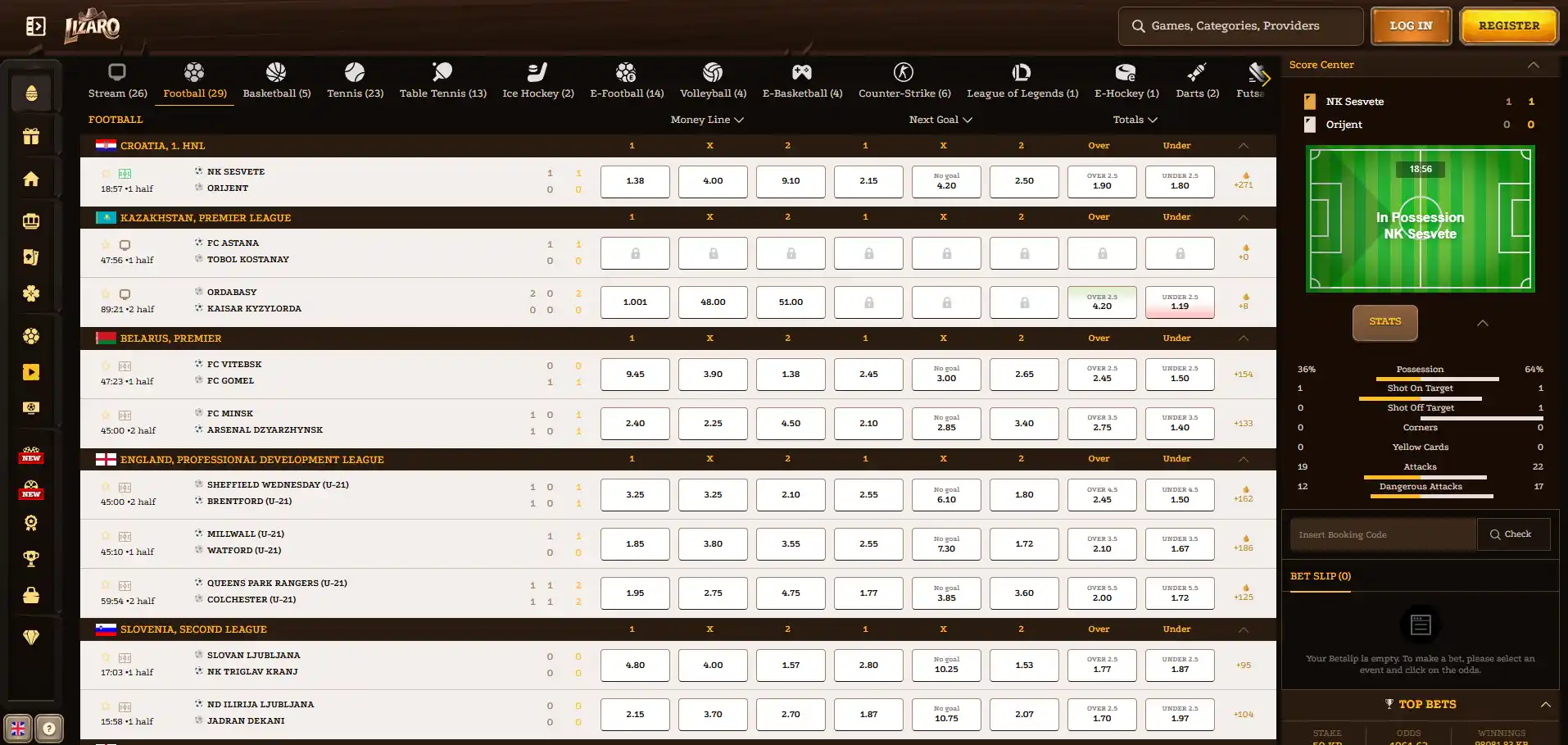Change language via the UK flag icon
Screen dimensions: 1568x745
point(18,728)
